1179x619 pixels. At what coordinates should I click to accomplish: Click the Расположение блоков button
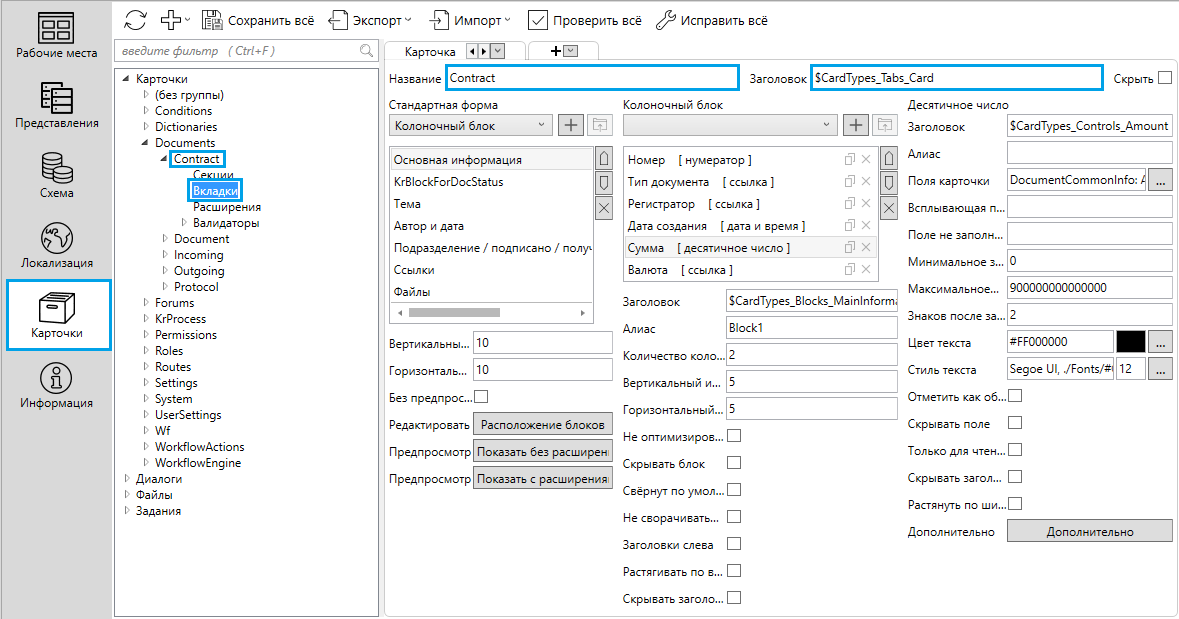tap(542, 424)
